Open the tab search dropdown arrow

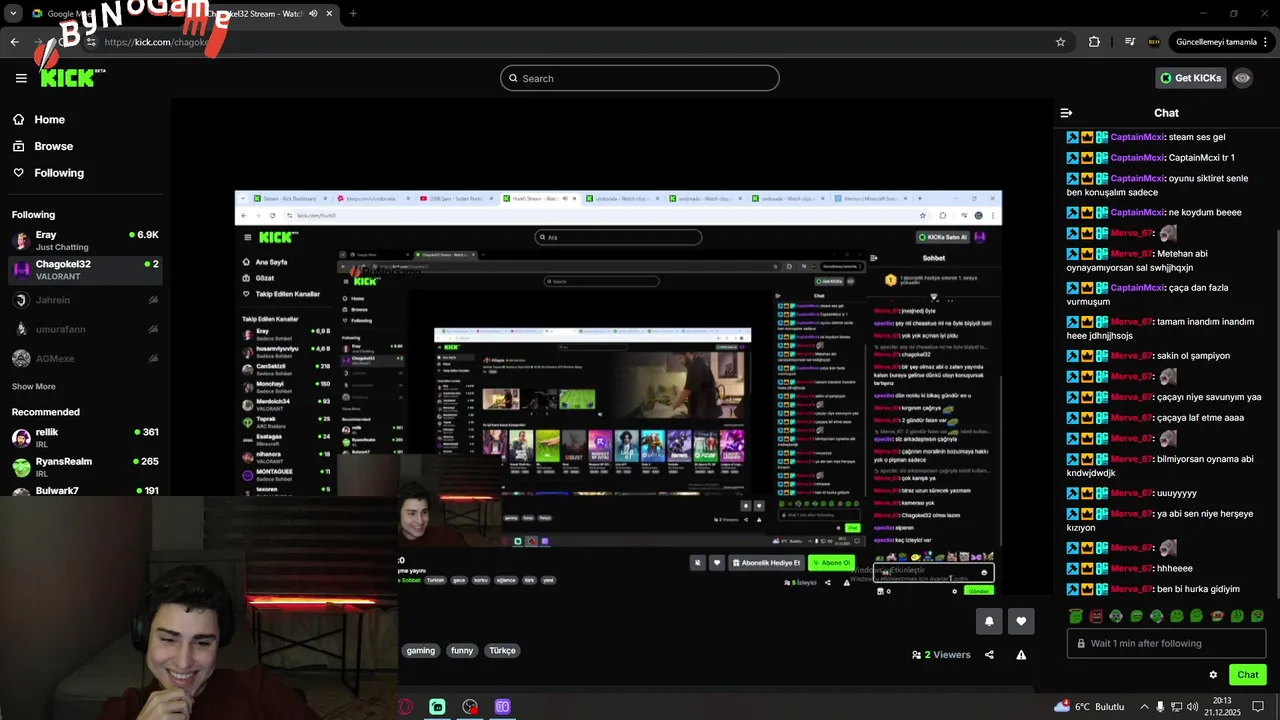pyautogui.click(x=12, y=14)
